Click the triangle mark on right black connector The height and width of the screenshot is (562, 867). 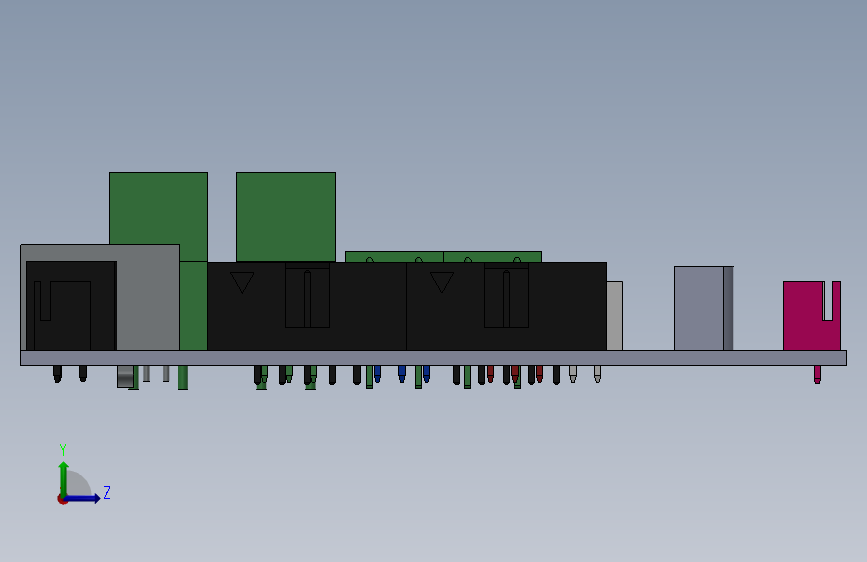(x=442, y=282)
